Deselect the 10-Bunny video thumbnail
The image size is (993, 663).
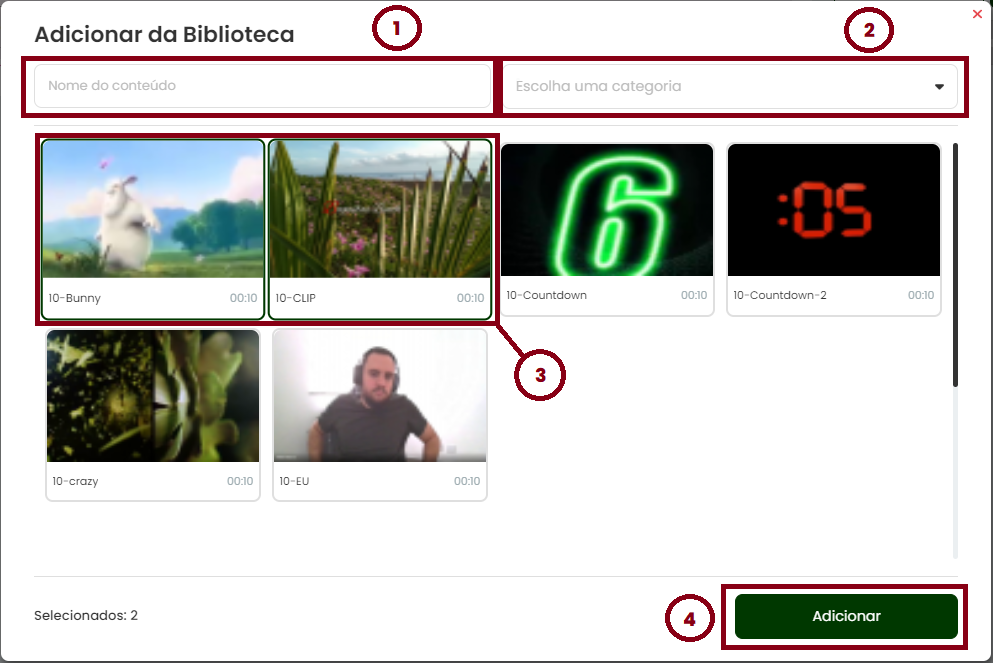coord(153,209)
